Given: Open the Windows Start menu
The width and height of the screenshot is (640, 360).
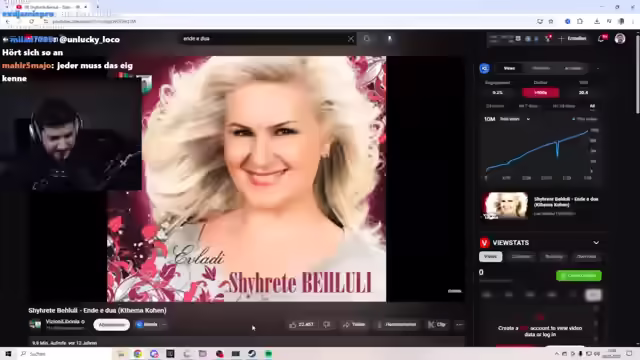Looking at the screenshot, I should coord(8,353).
